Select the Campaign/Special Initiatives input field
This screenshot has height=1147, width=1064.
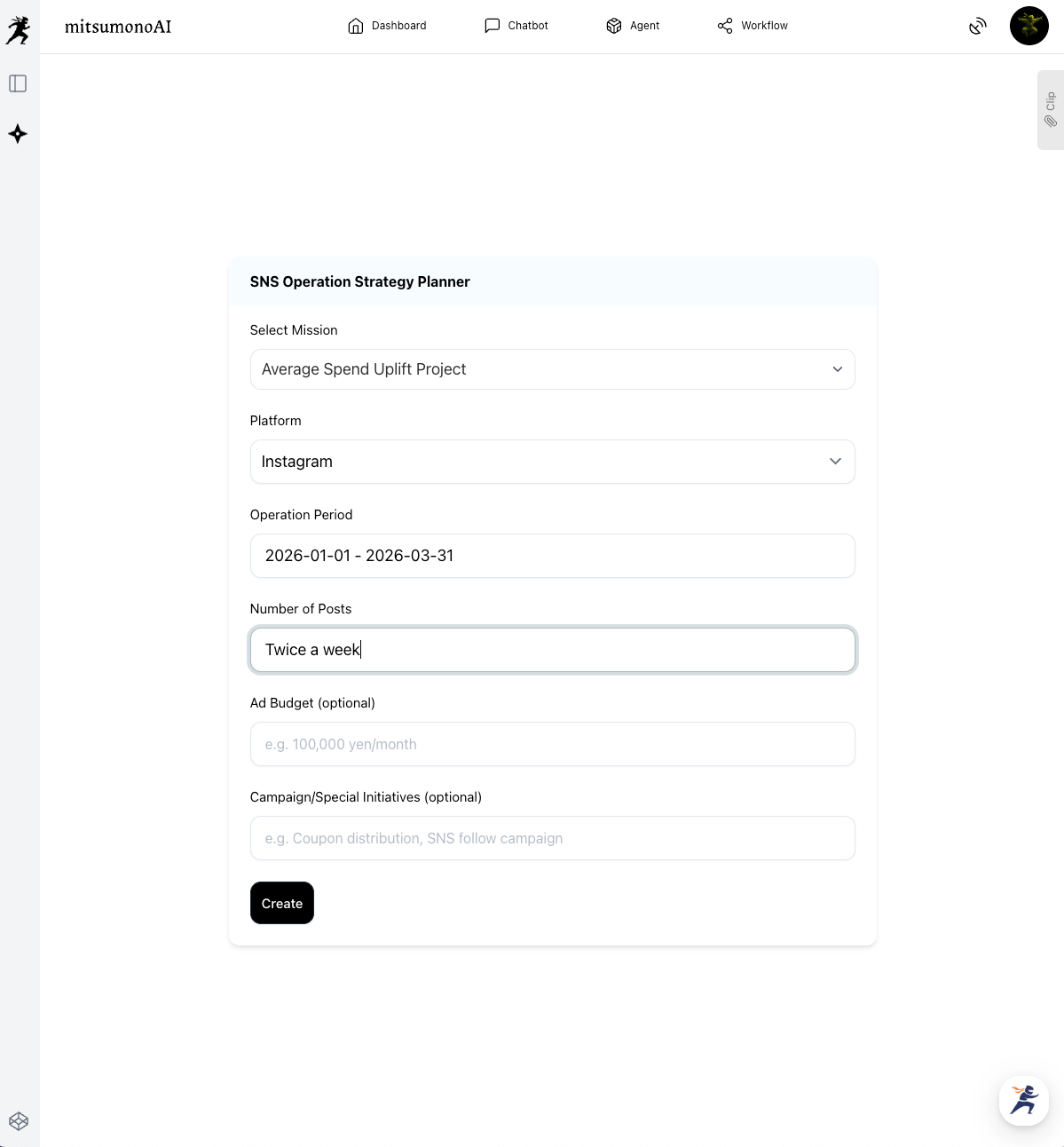pyautogui.click(x=552, y=838)
